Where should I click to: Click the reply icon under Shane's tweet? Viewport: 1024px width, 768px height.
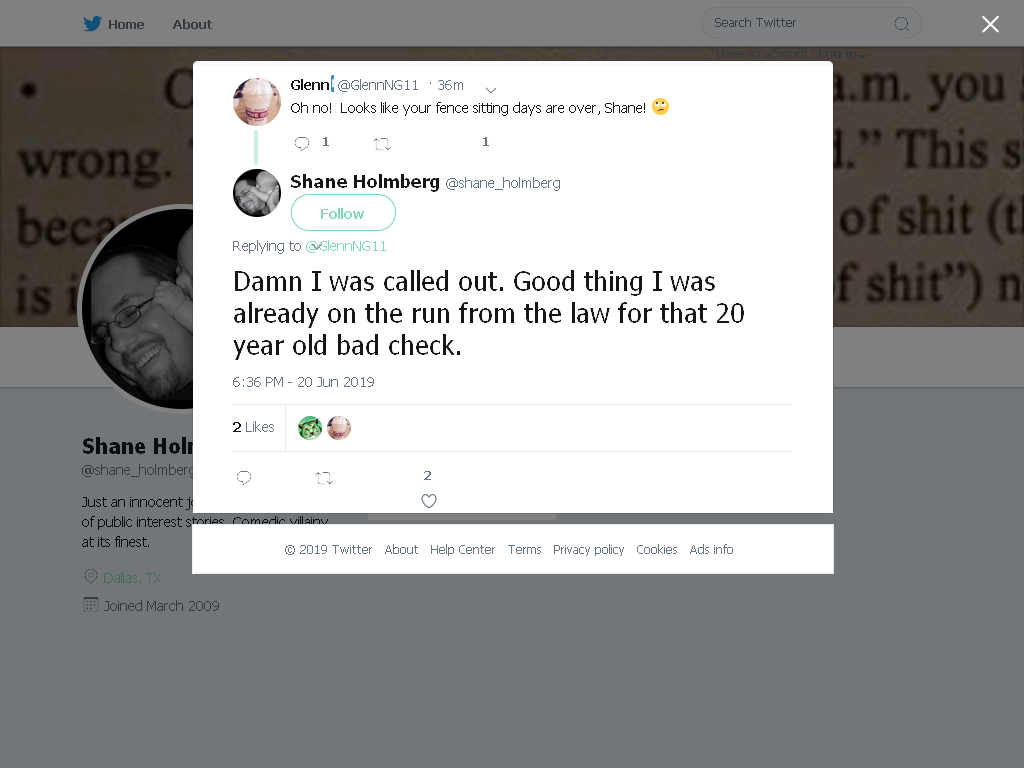coord(244,478)
